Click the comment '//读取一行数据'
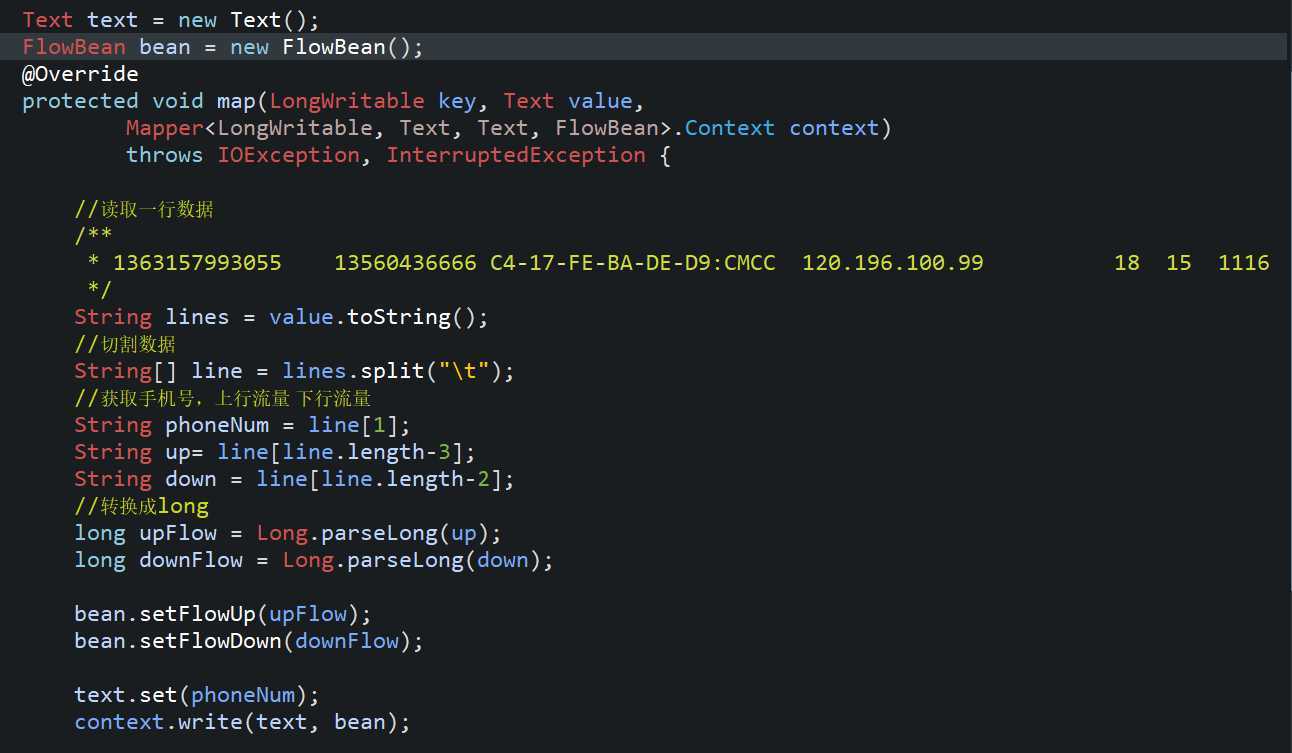 [144, 210]
